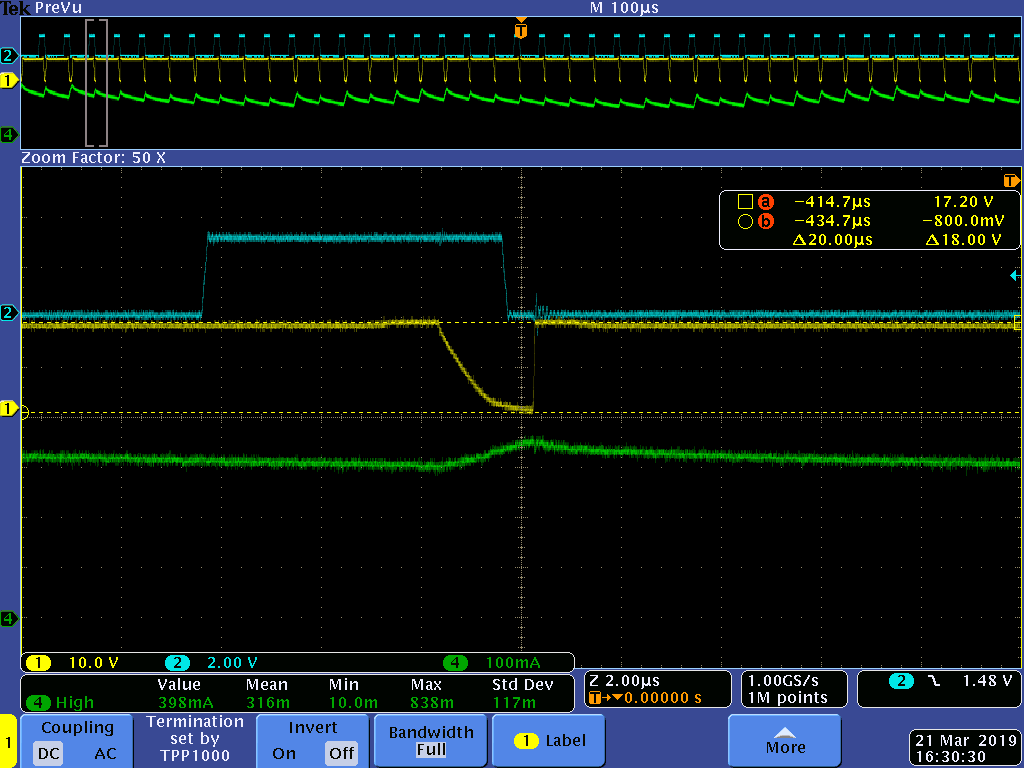The height and width of the screenshot is (768, 1024).
Task: Click cursor a time -414.7µs value
Action: pyautogui.click(x=832, y=202)
